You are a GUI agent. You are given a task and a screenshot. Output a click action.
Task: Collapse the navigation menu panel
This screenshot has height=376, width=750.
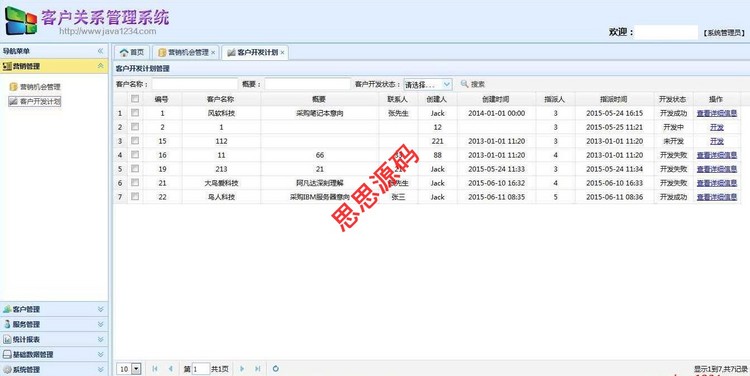tap(100, 51)
